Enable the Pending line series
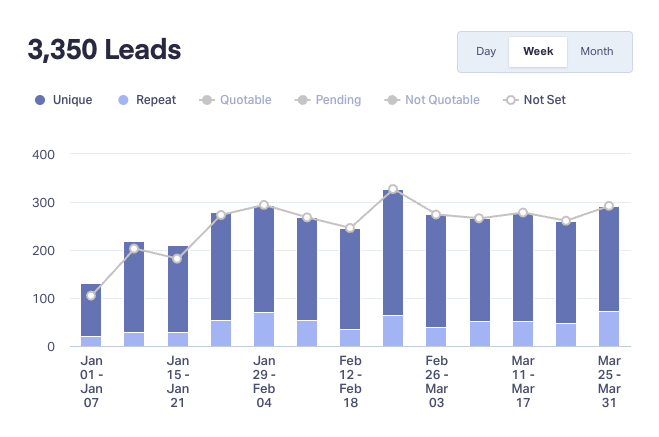This screenshot has height=437, width=659. coord(328,100)
